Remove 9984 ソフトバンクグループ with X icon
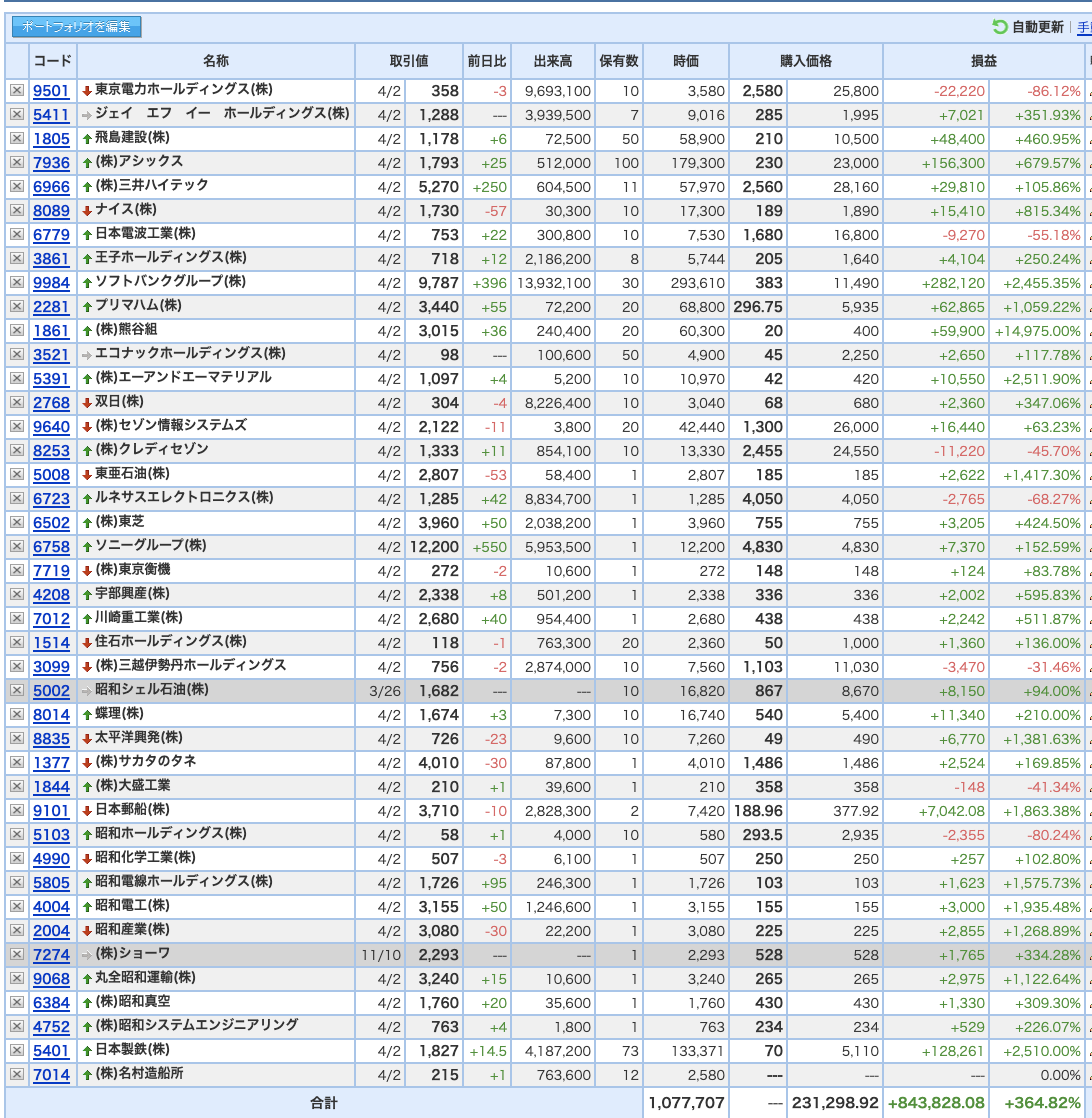The image size is (1092, 1118). pos(17,282)
